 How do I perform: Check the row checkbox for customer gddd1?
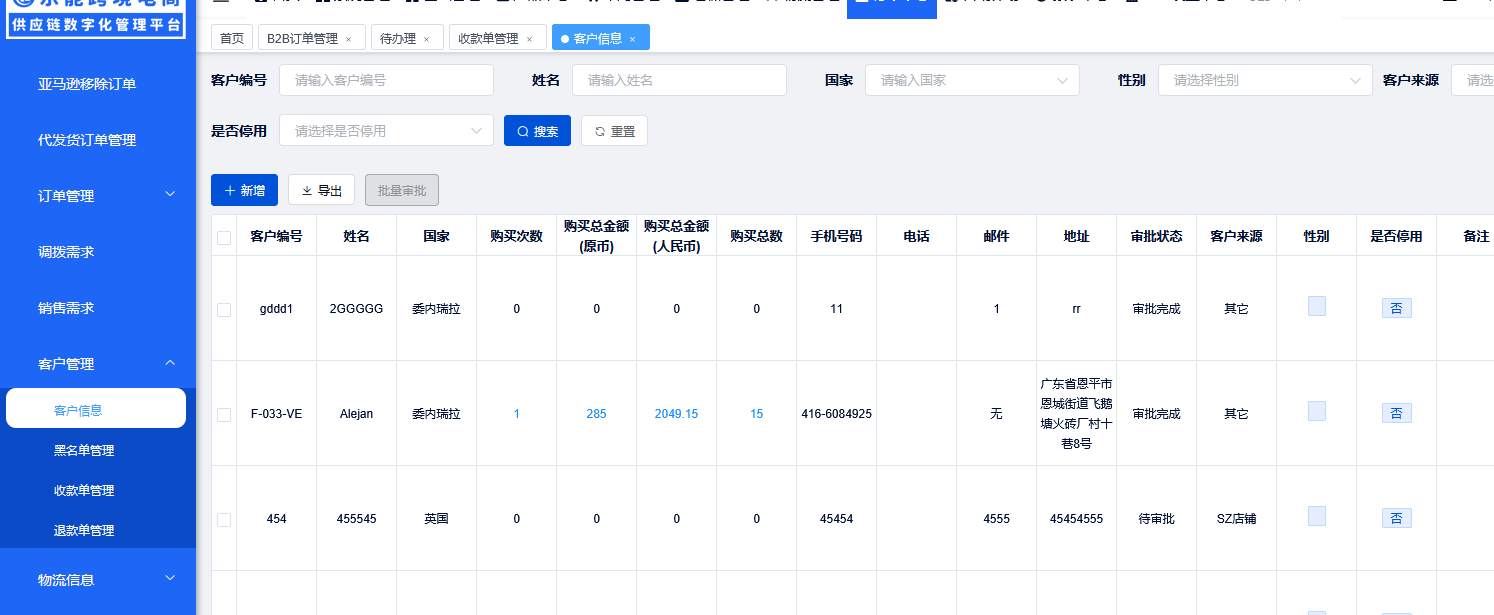pos(224,310)
